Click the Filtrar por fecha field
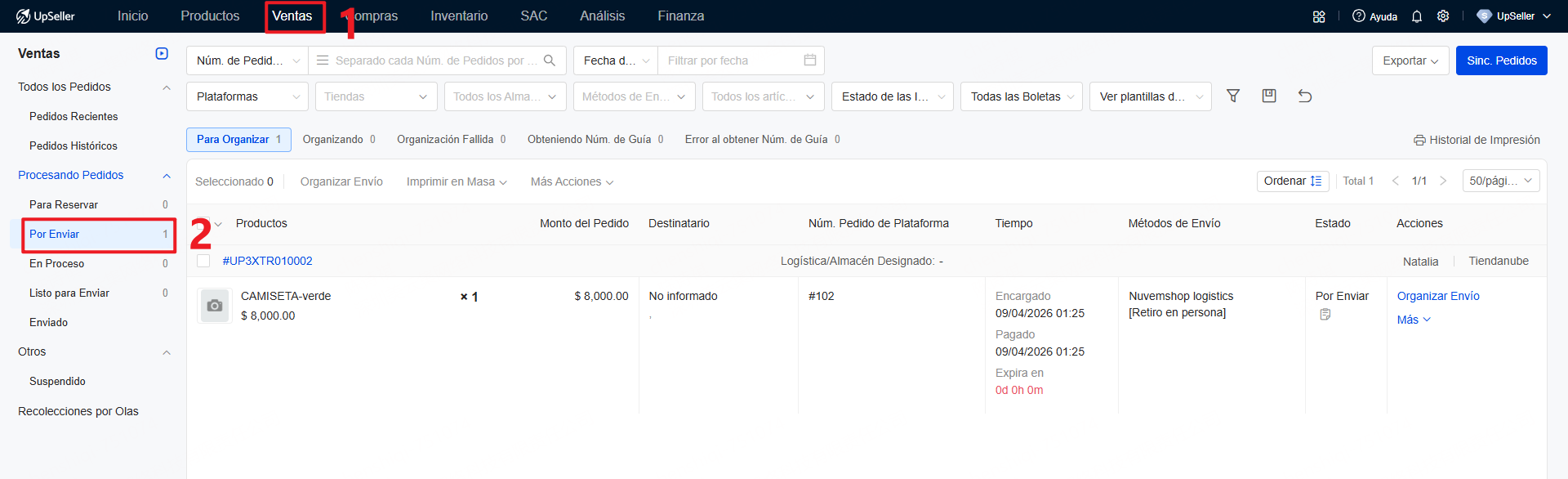The image size is (1568, 479). [731, 60]
